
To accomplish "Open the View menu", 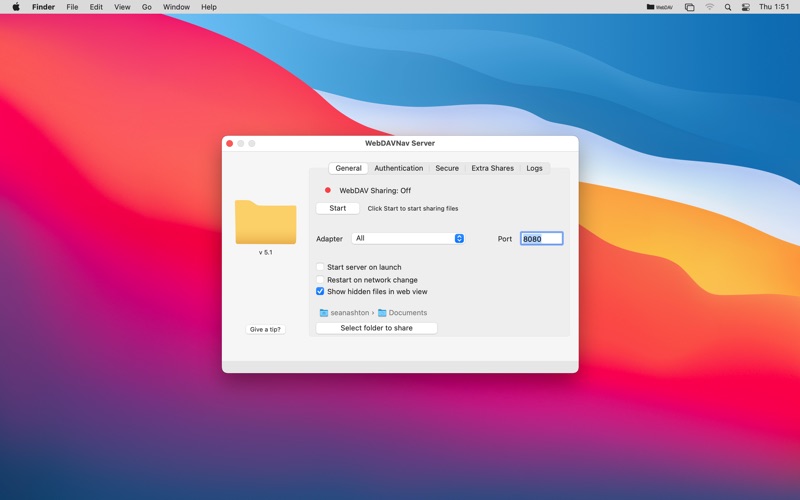I will [x=122, y=7].
